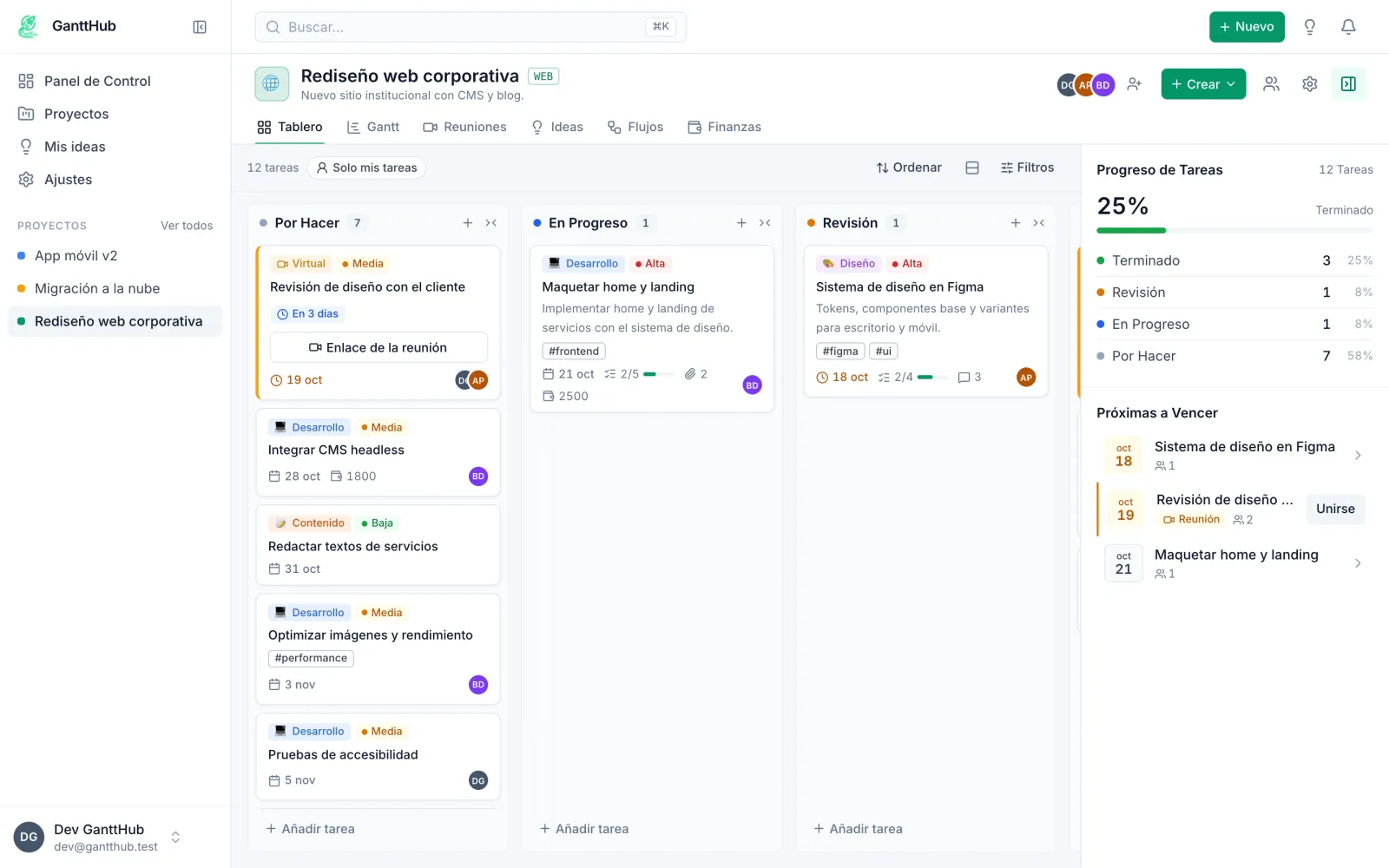Expand the Maquetar home y landing upcoming item
Viewport: 1389px width, 868px height.
(x=1358, y=563)
